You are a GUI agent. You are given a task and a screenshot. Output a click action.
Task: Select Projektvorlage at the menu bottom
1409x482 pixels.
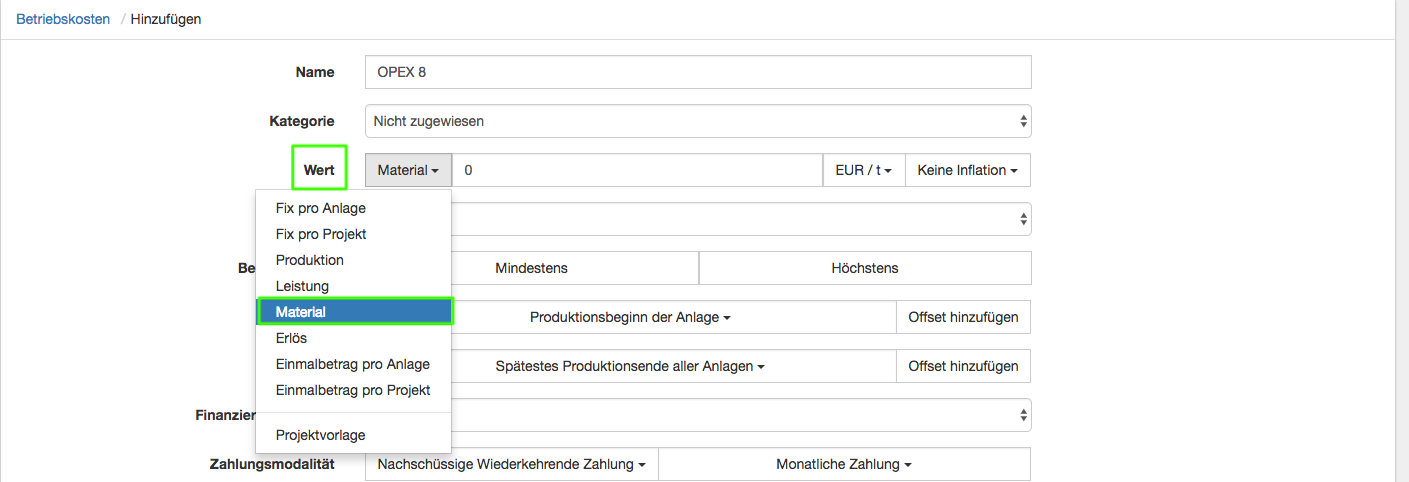point(321,435)
